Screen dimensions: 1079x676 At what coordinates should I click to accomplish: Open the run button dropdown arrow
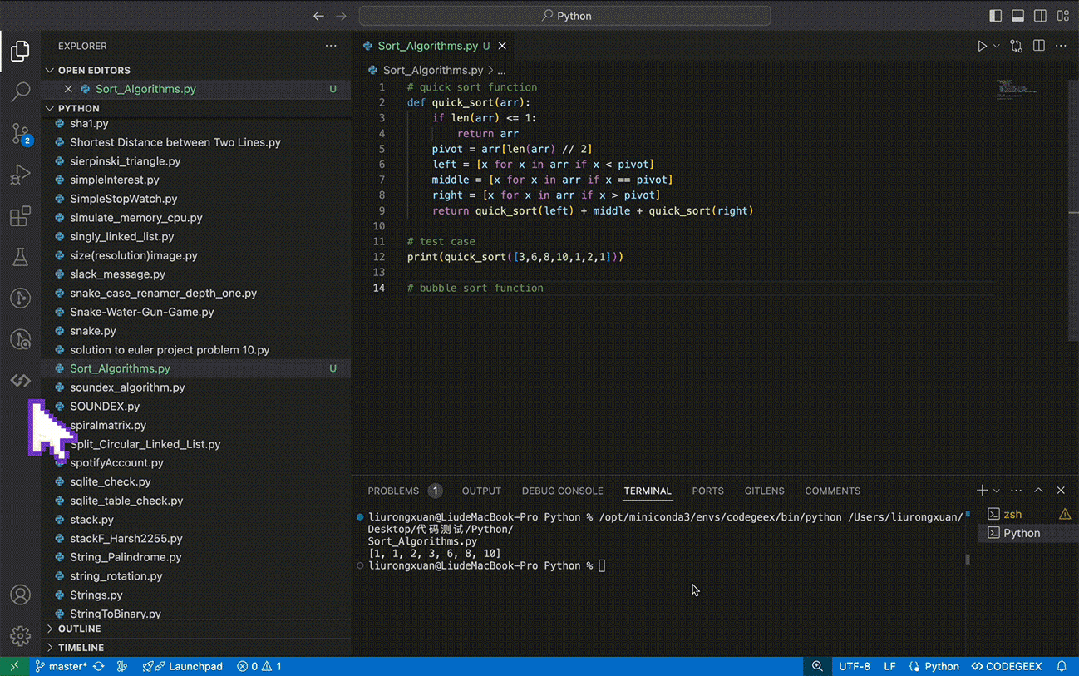996,46
